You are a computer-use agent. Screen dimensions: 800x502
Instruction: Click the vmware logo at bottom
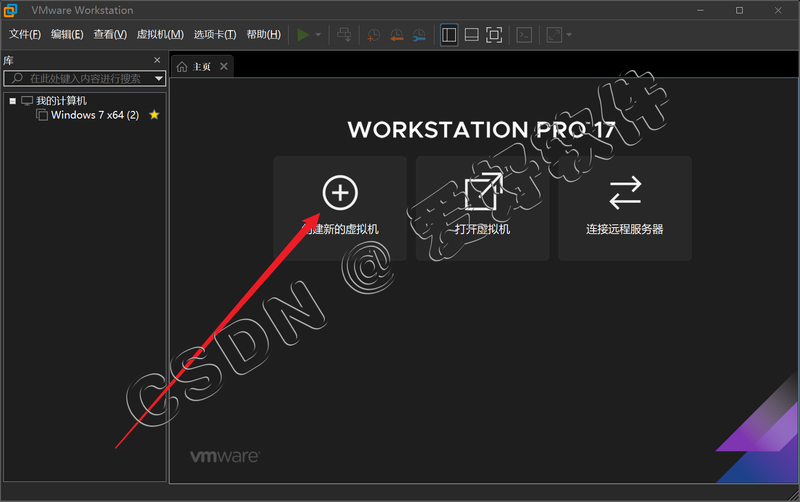pos(224,456)
